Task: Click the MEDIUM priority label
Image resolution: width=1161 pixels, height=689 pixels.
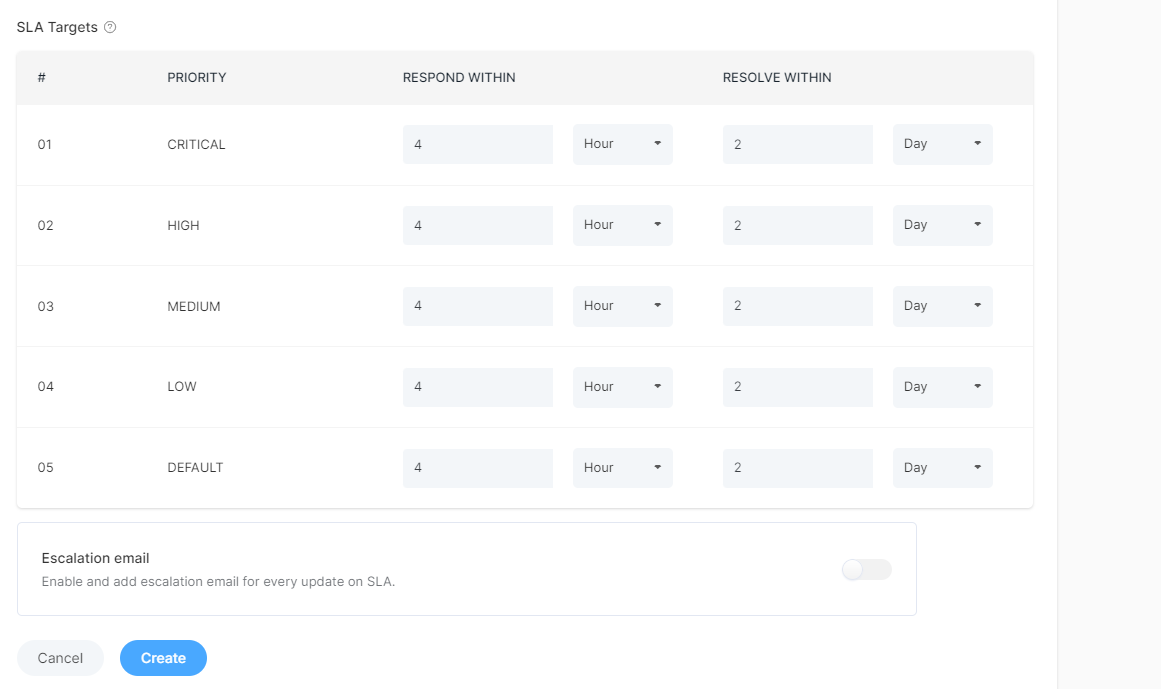Action: coord(194,306)
